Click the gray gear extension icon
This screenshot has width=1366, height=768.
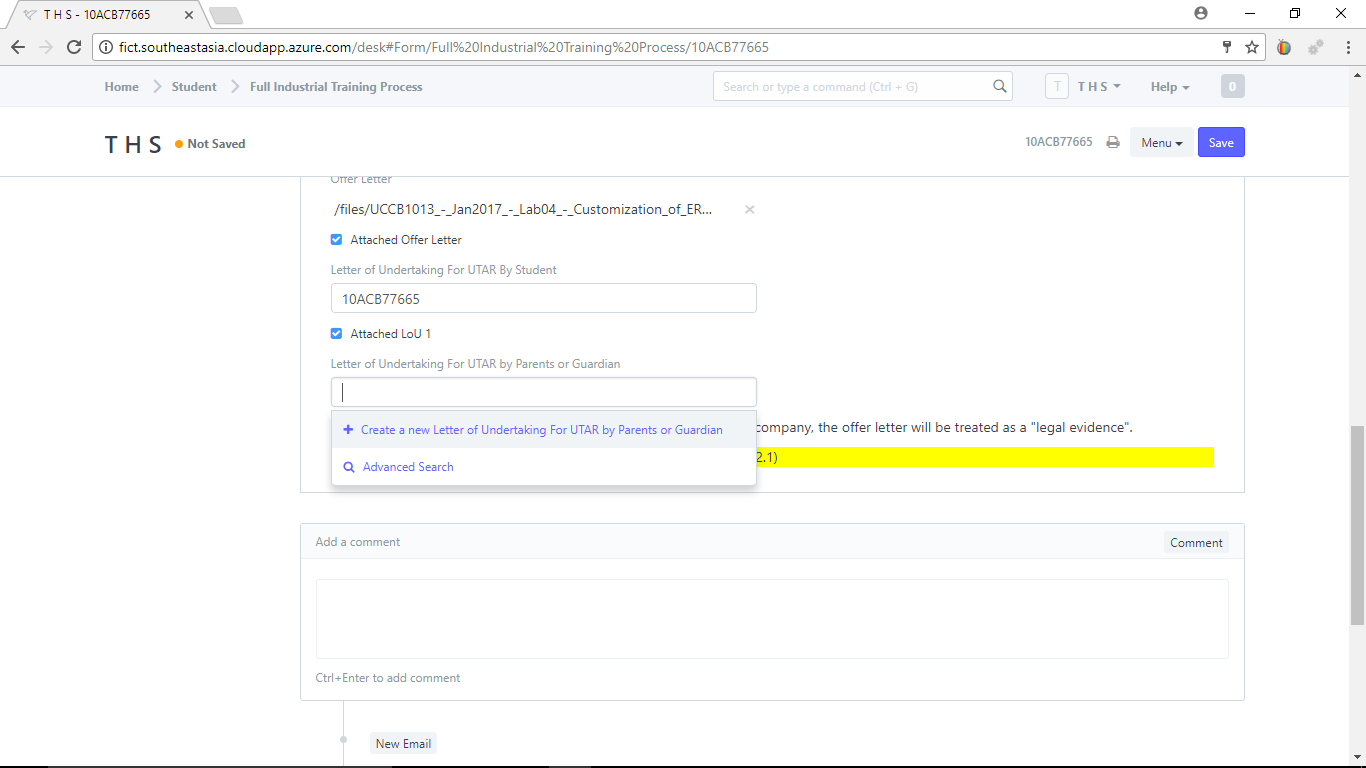click(x=1316, y=47)
